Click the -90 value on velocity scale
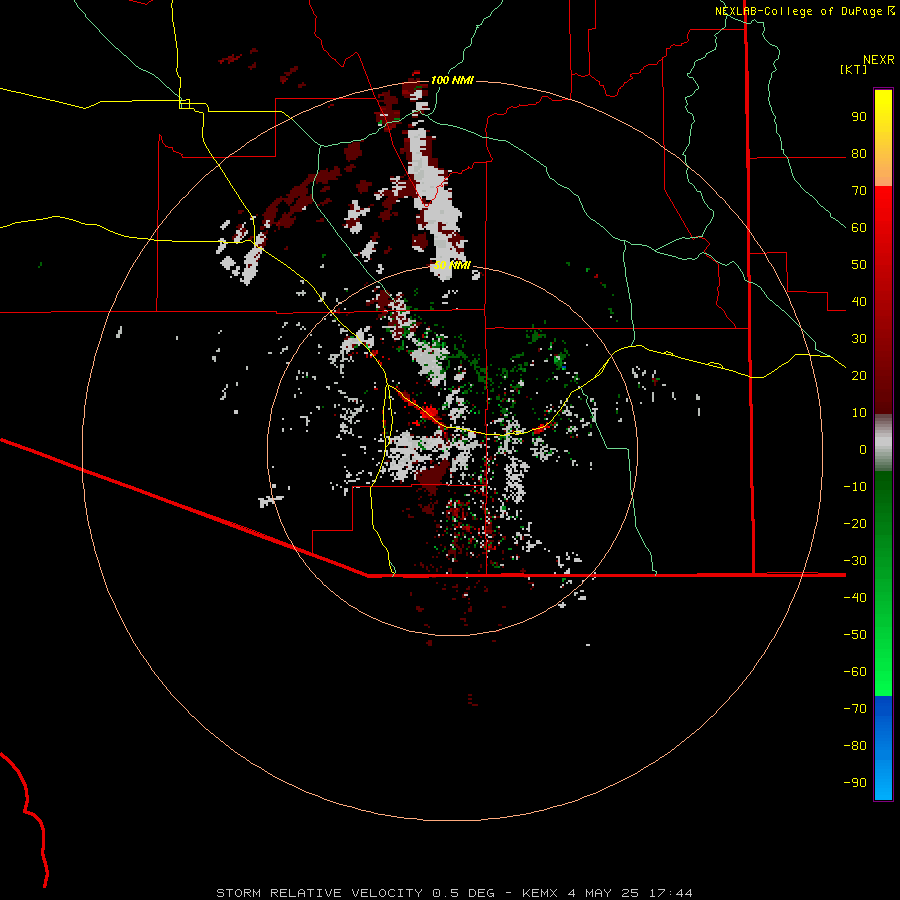This screenshot has width=900, height=900. [x=855, y=782]
